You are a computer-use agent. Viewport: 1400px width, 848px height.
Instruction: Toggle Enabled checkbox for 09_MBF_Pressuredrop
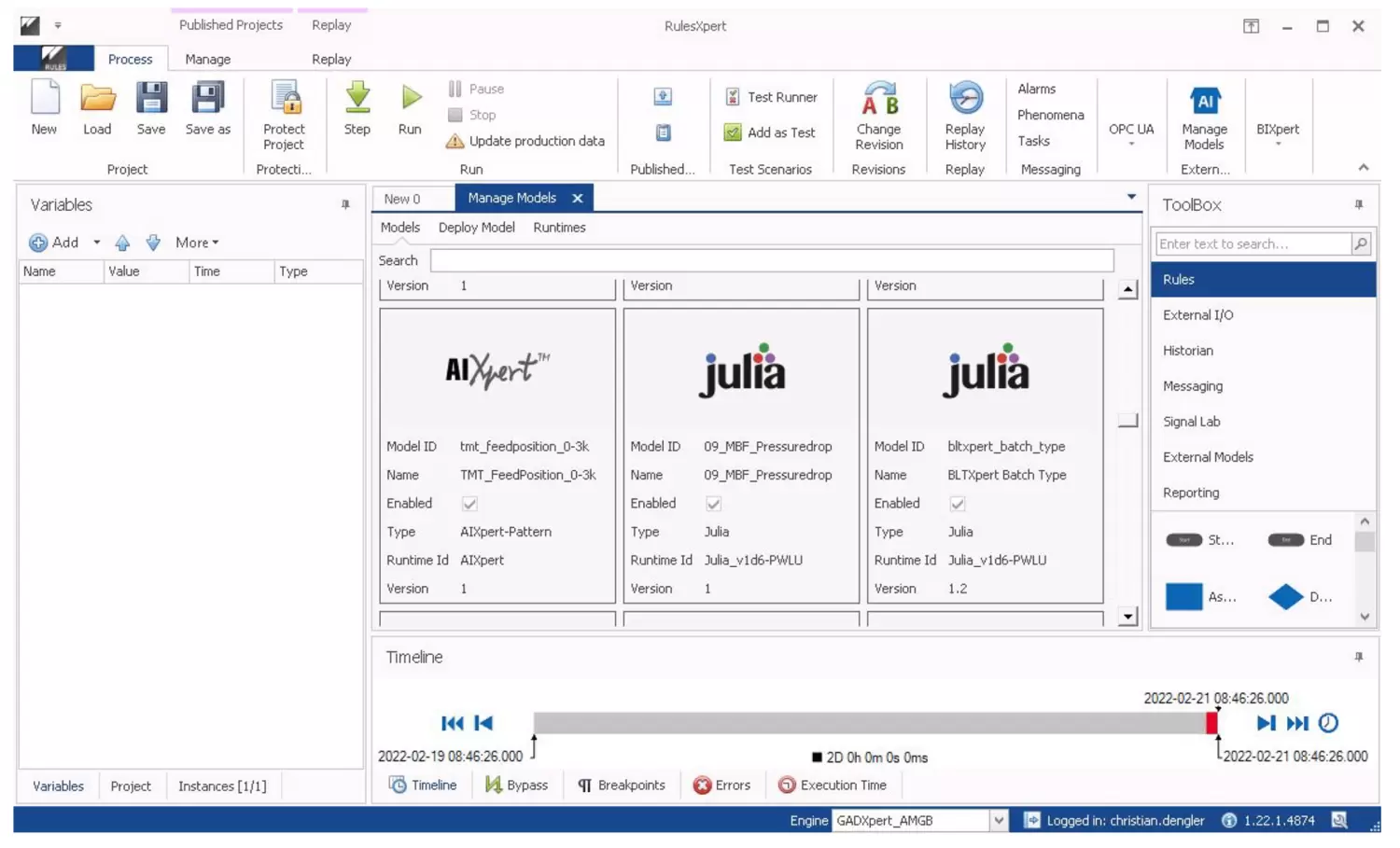[x=713, y=504]
